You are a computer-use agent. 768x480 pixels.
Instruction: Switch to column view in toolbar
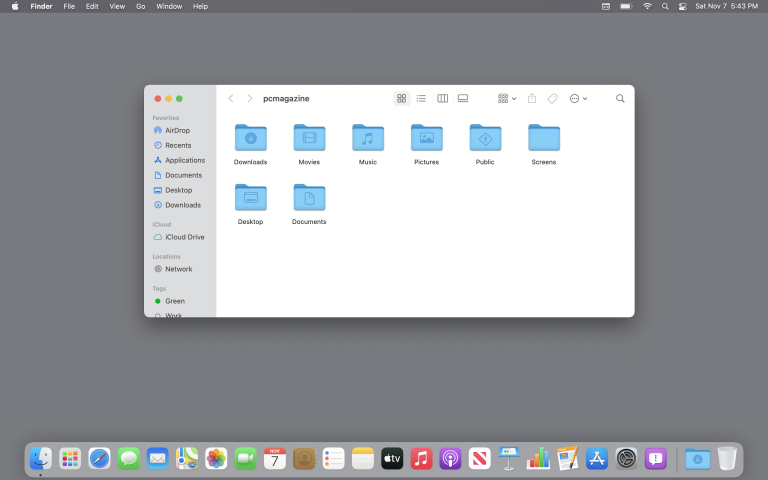(442, 99)
